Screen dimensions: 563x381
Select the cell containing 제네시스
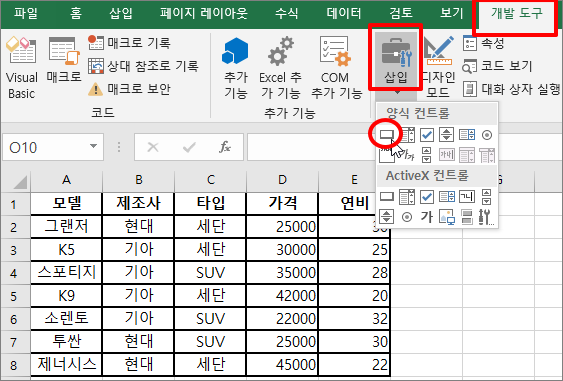pyautogui.click(x=66, y=364)
